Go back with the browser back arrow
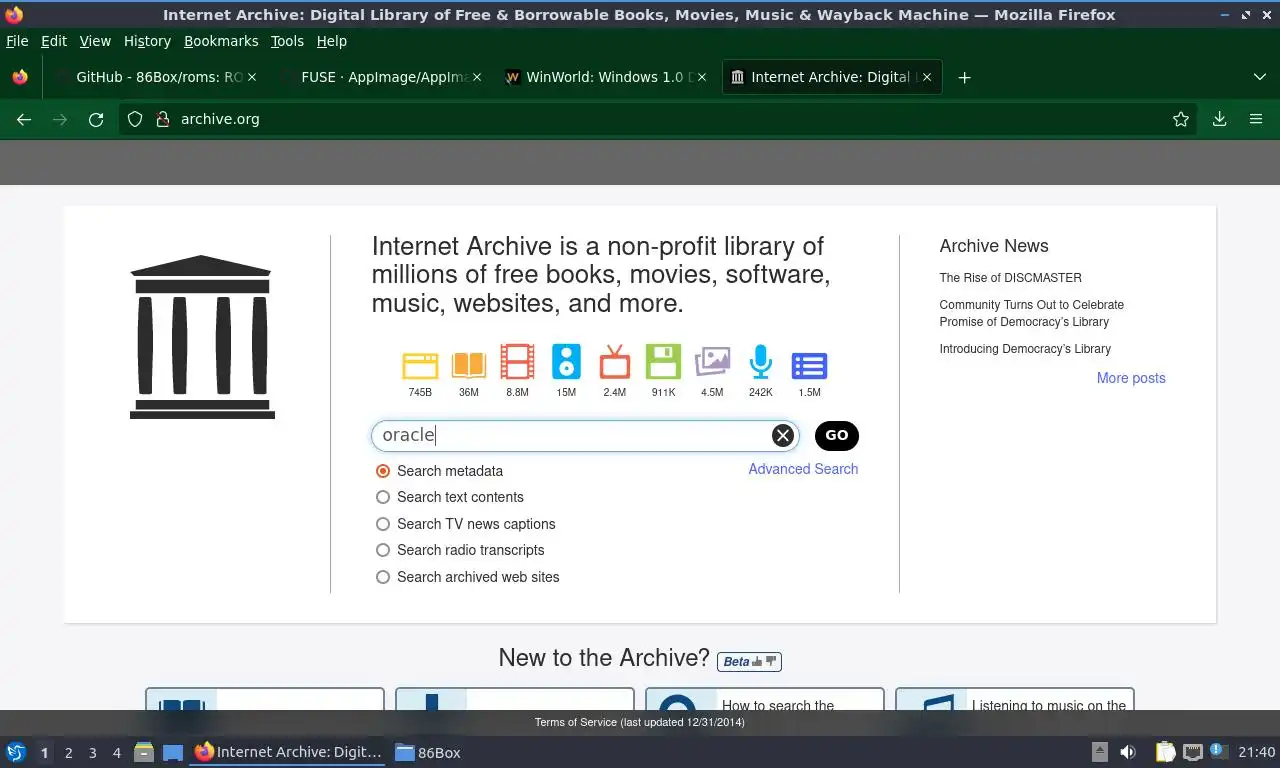The width and height of the screenshot is (1280, 768). coord(24,119)
